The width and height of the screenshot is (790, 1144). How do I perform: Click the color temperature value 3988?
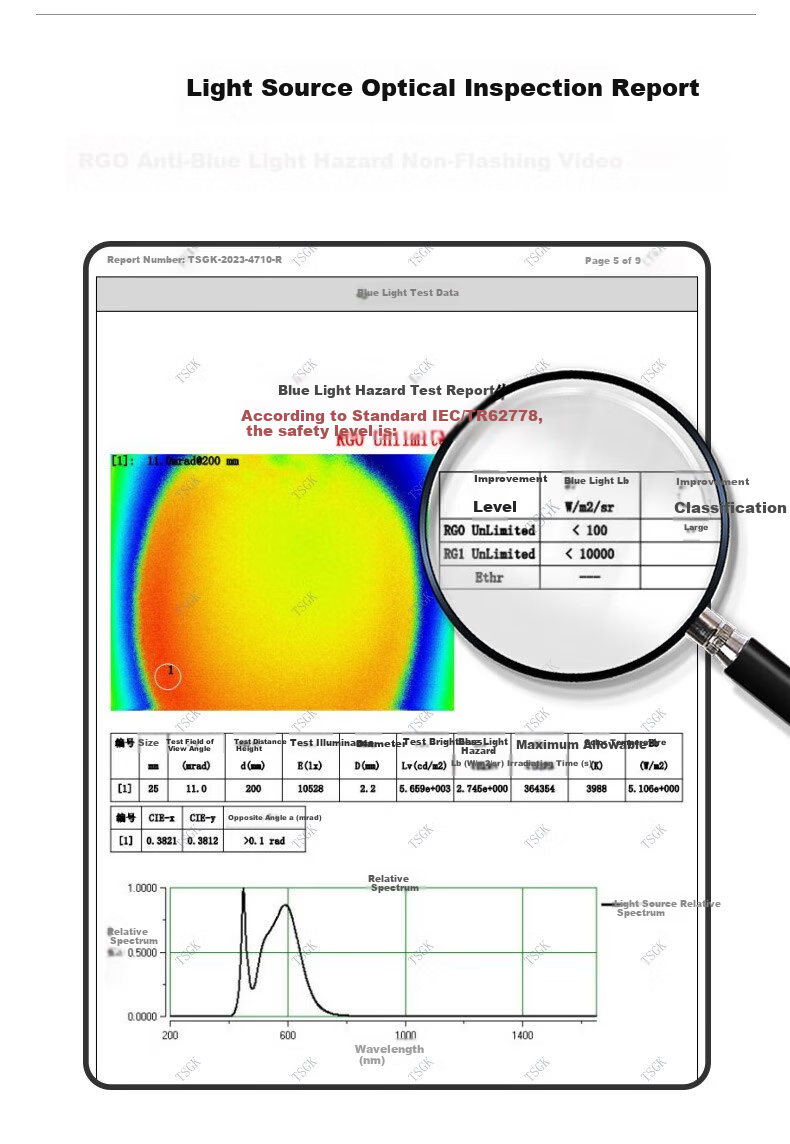(596, 789)
